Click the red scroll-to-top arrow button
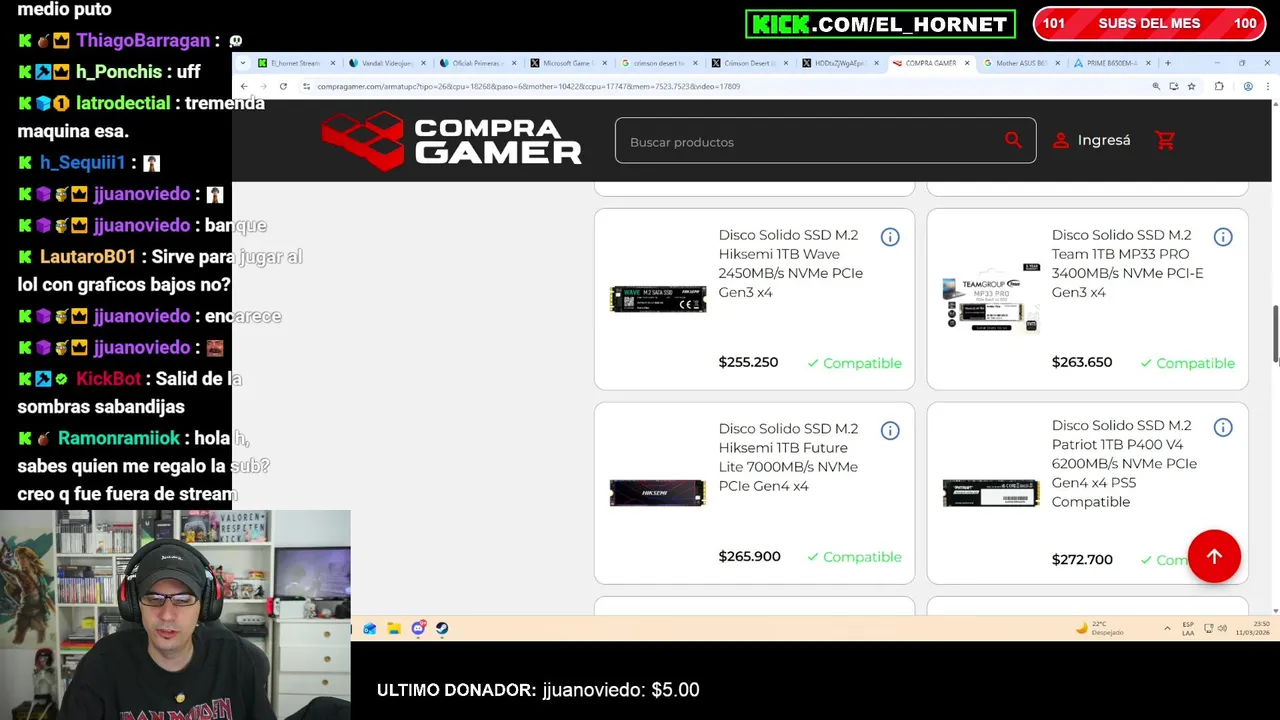The height and width of the screenshot is (720, 1280). (1214, 556)
